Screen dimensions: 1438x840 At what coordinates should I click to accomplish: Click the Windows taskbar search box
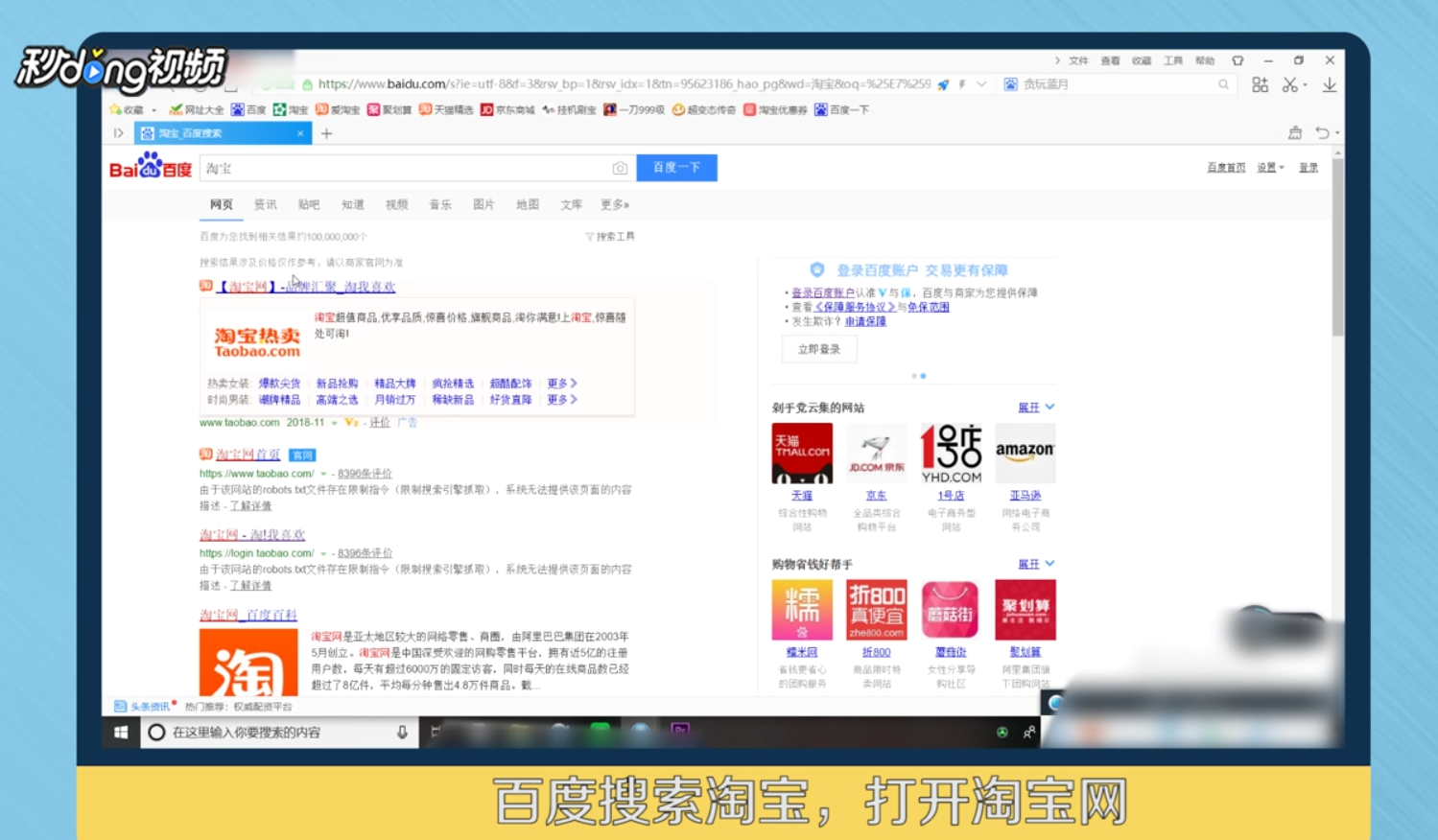pyautogui.click(x=279, y=733)
